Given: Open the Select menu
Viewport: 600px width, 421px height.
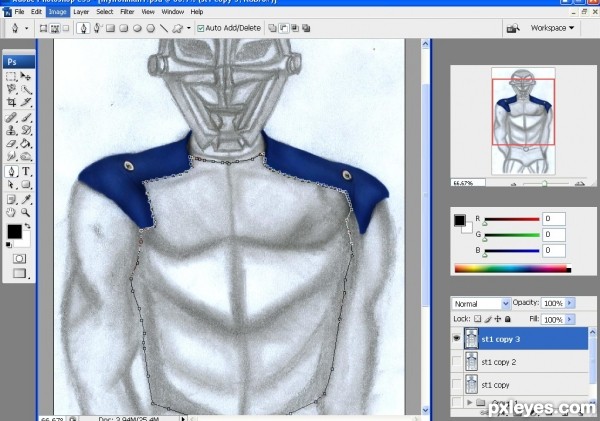Looking at the screenshot, I should point(105,12).
